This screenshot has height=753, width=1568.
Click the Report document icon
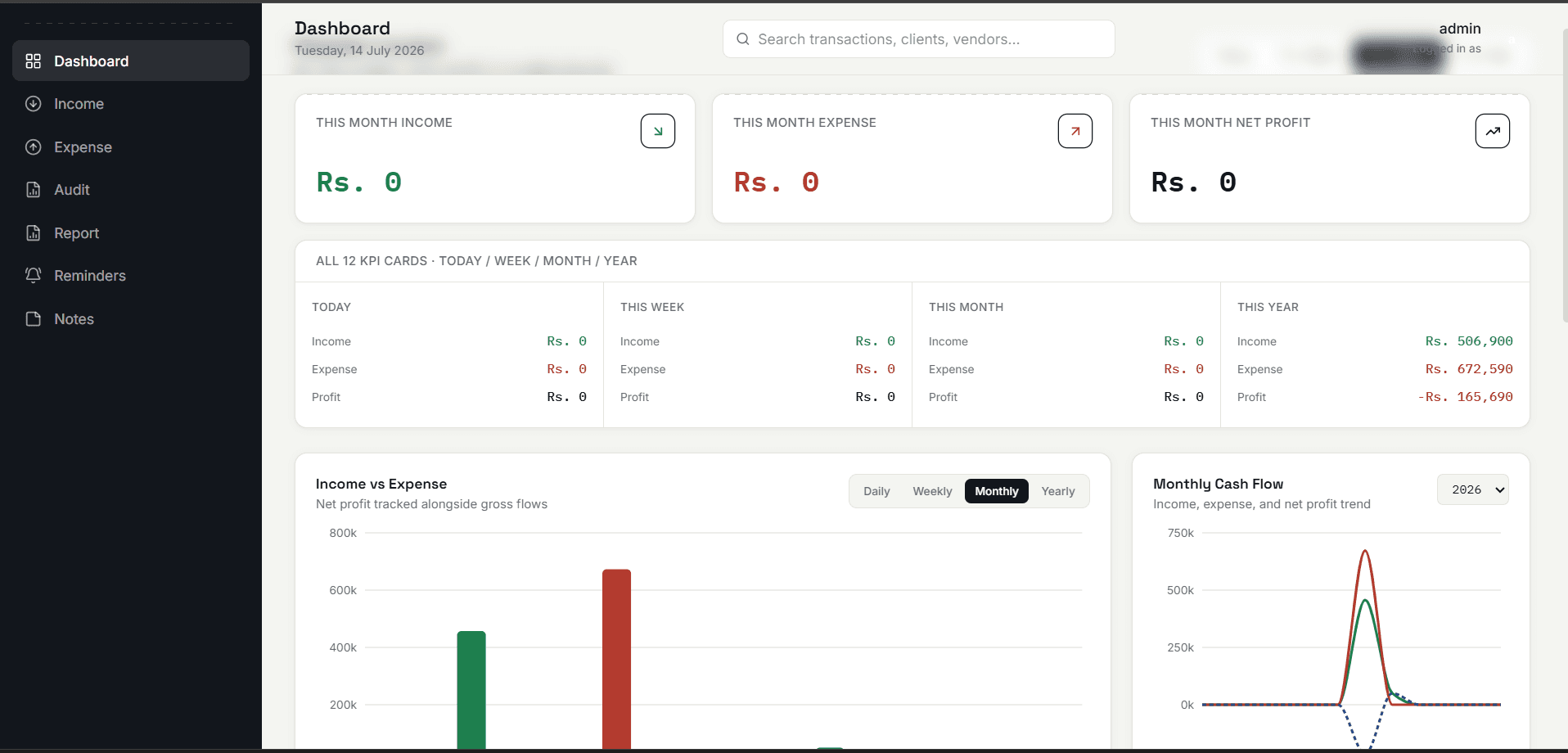(33, 233)
